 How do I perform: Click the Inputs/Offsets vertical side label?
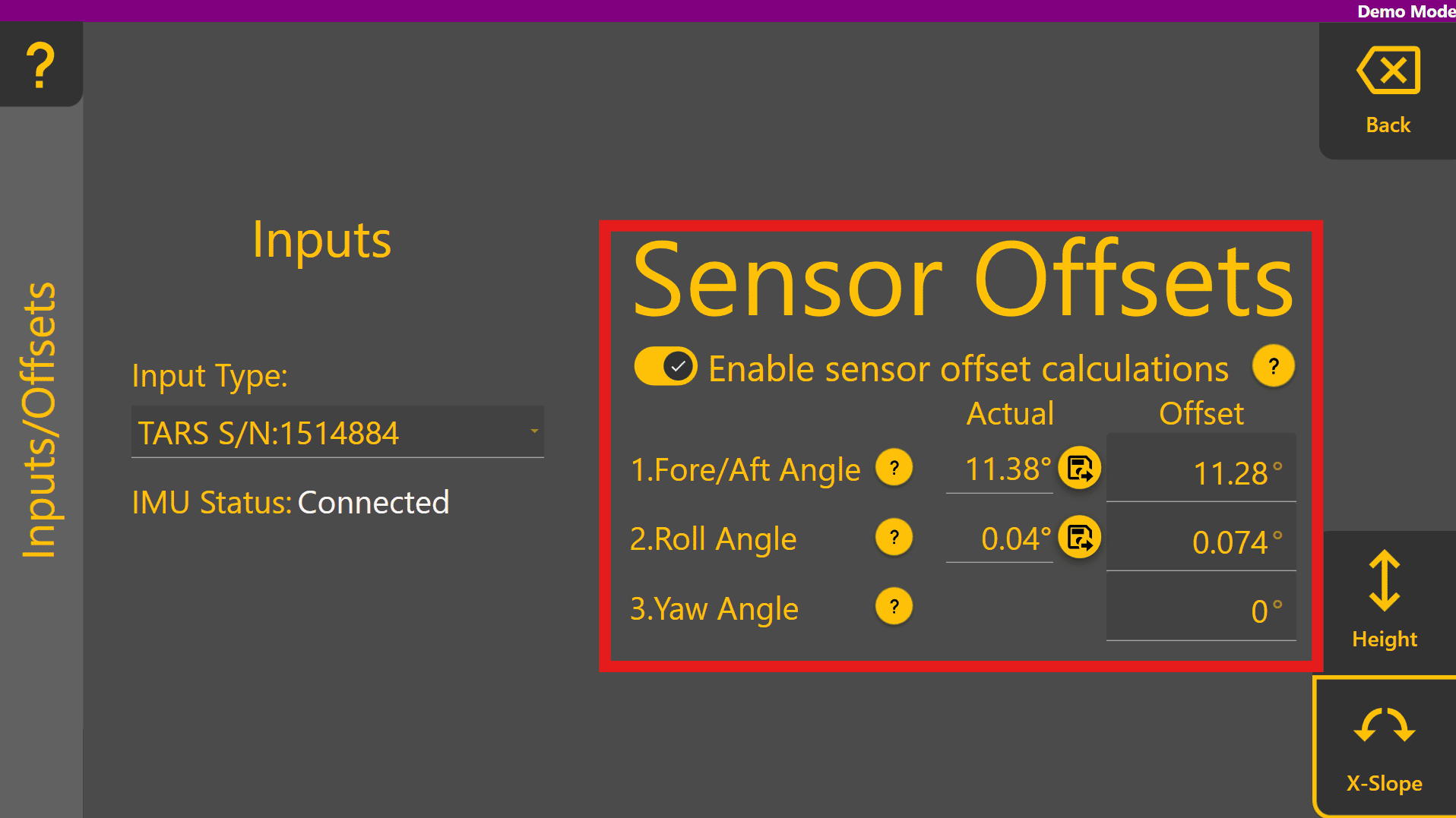coord(40,420)
